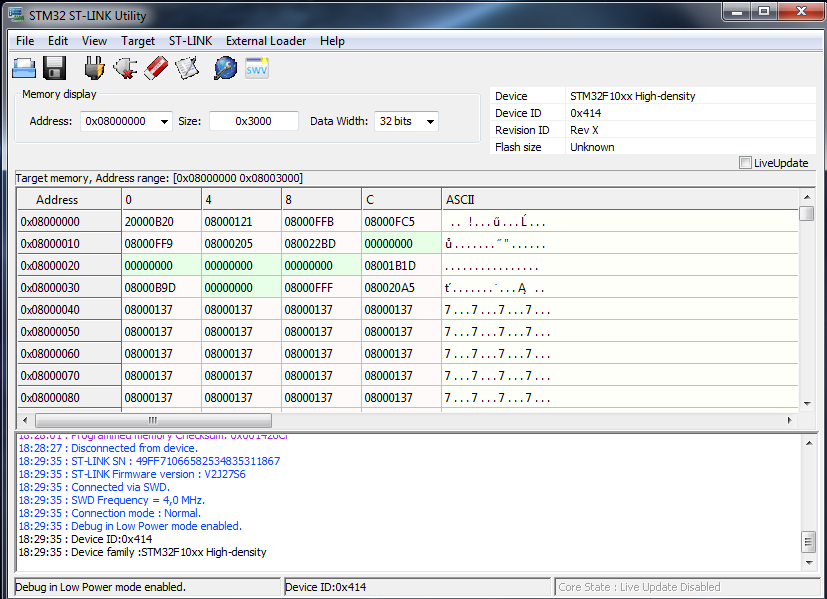Click the "4" offset column header
Screen dimensions: 827x599
(242, 200)
